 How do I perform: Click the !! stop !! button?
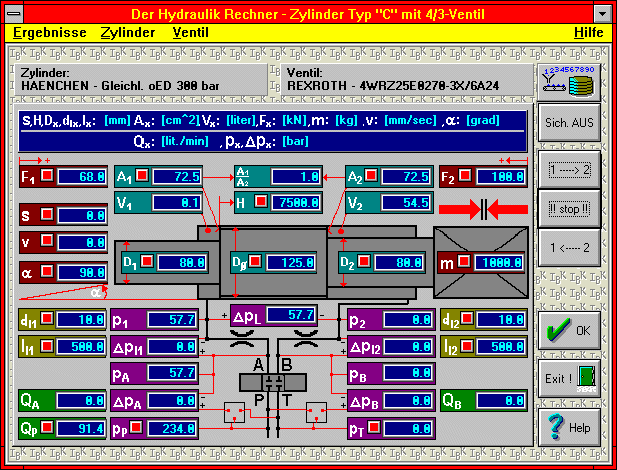click(569, 209)
